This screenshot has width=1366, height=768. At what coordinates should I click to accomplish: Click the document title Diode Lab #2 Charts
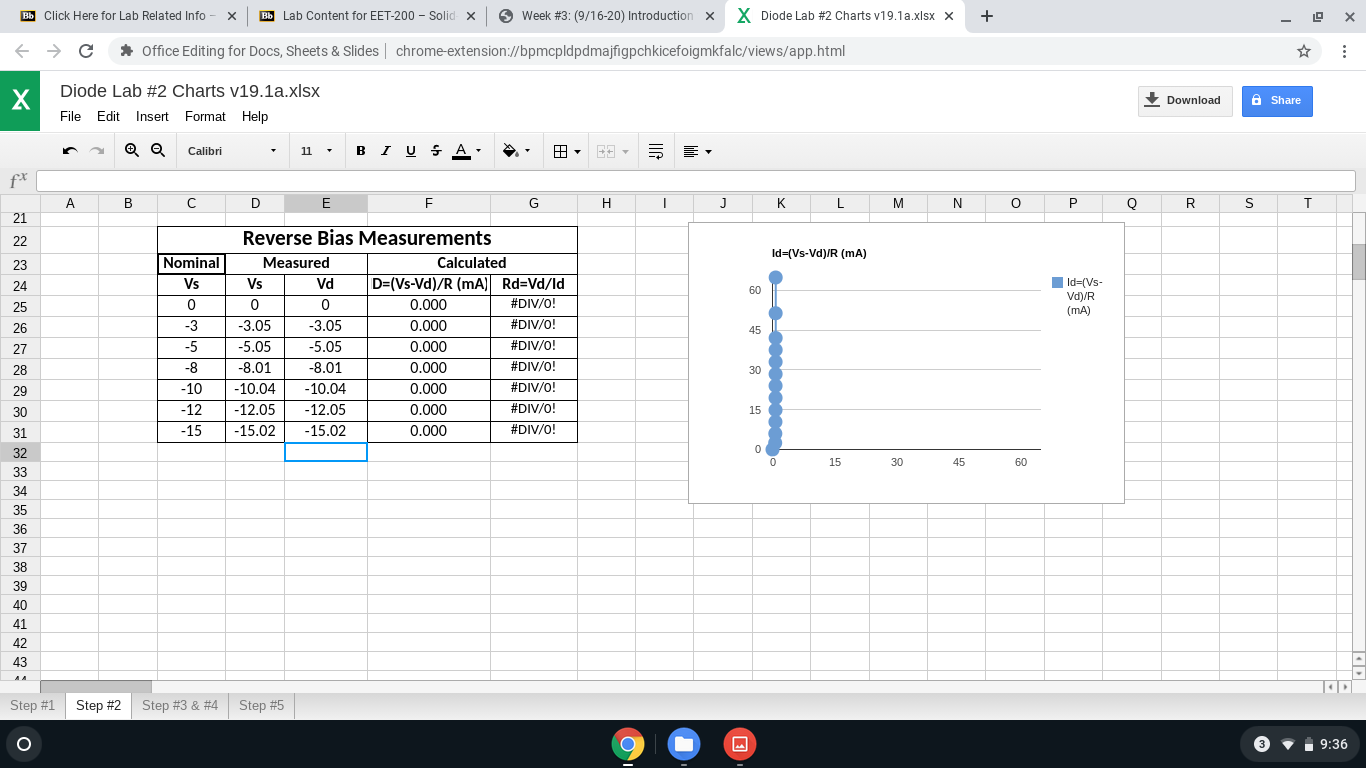tap(190, 91)
